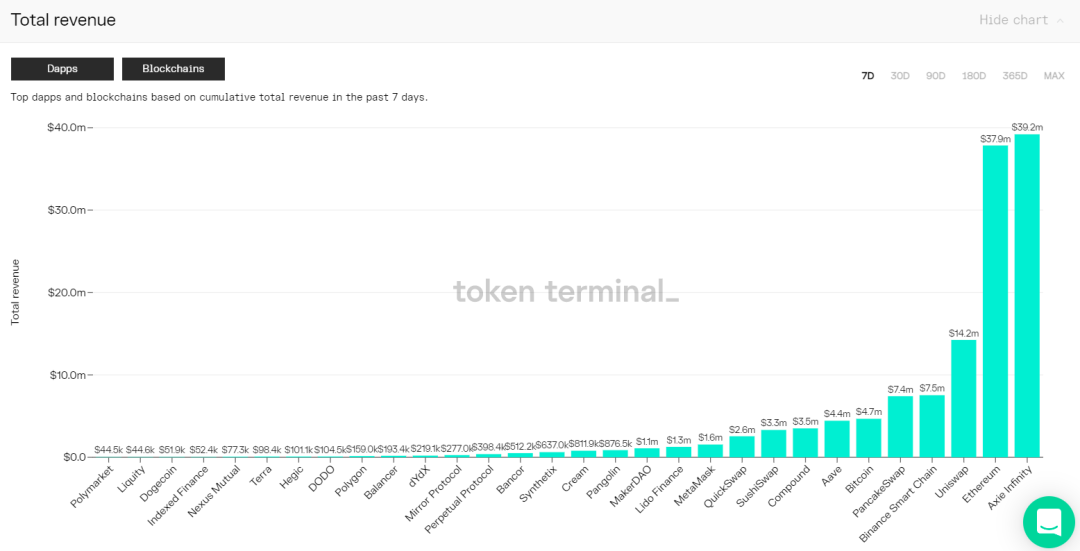Click the Uniswap $14.2m bar
The image size is (1080, 551).
(x=964, y=398)
